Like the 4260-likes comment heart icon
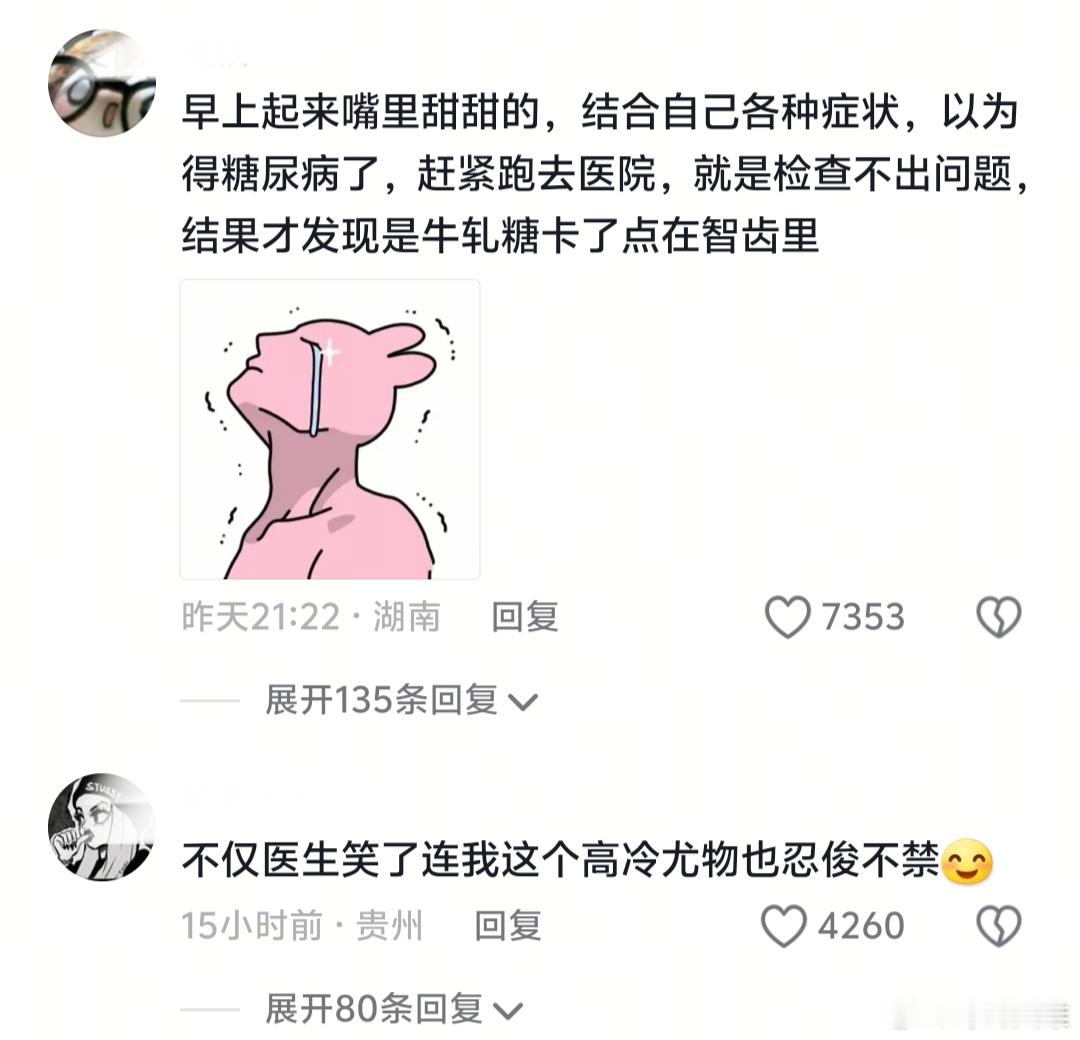The width and height of the screenshot is (1080, 1040). click(784, 926)
